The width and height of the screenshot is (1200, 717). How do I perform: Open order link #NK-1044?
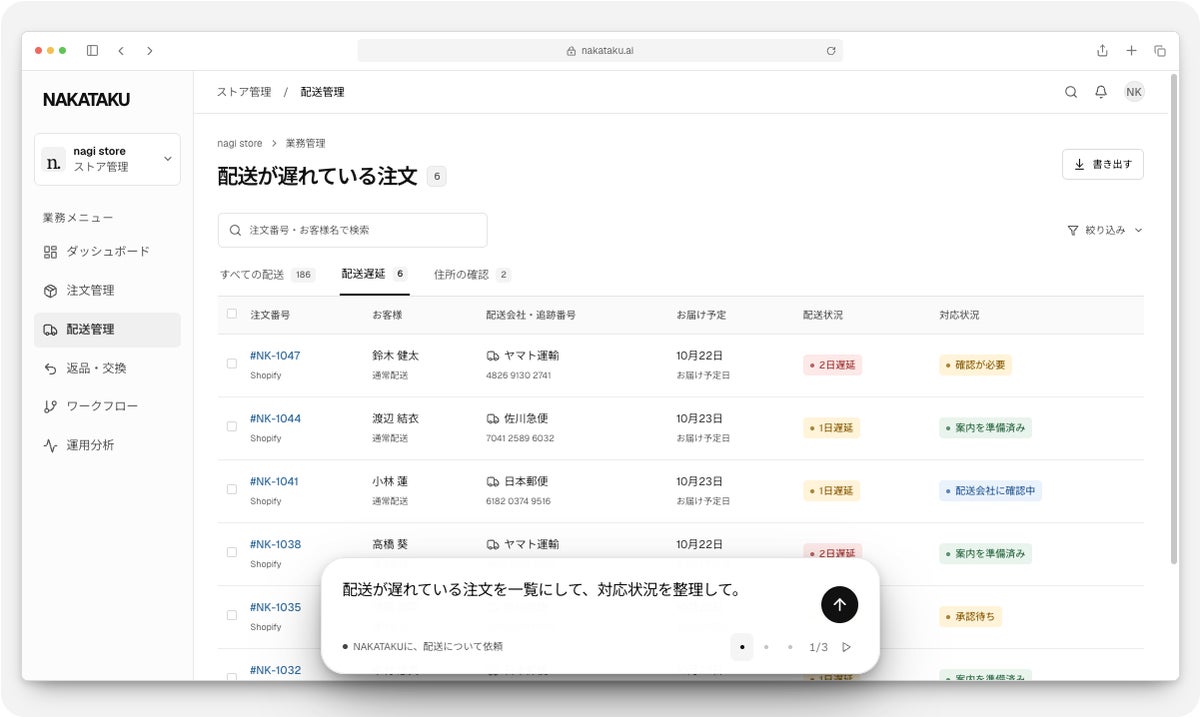pos(275,419)
